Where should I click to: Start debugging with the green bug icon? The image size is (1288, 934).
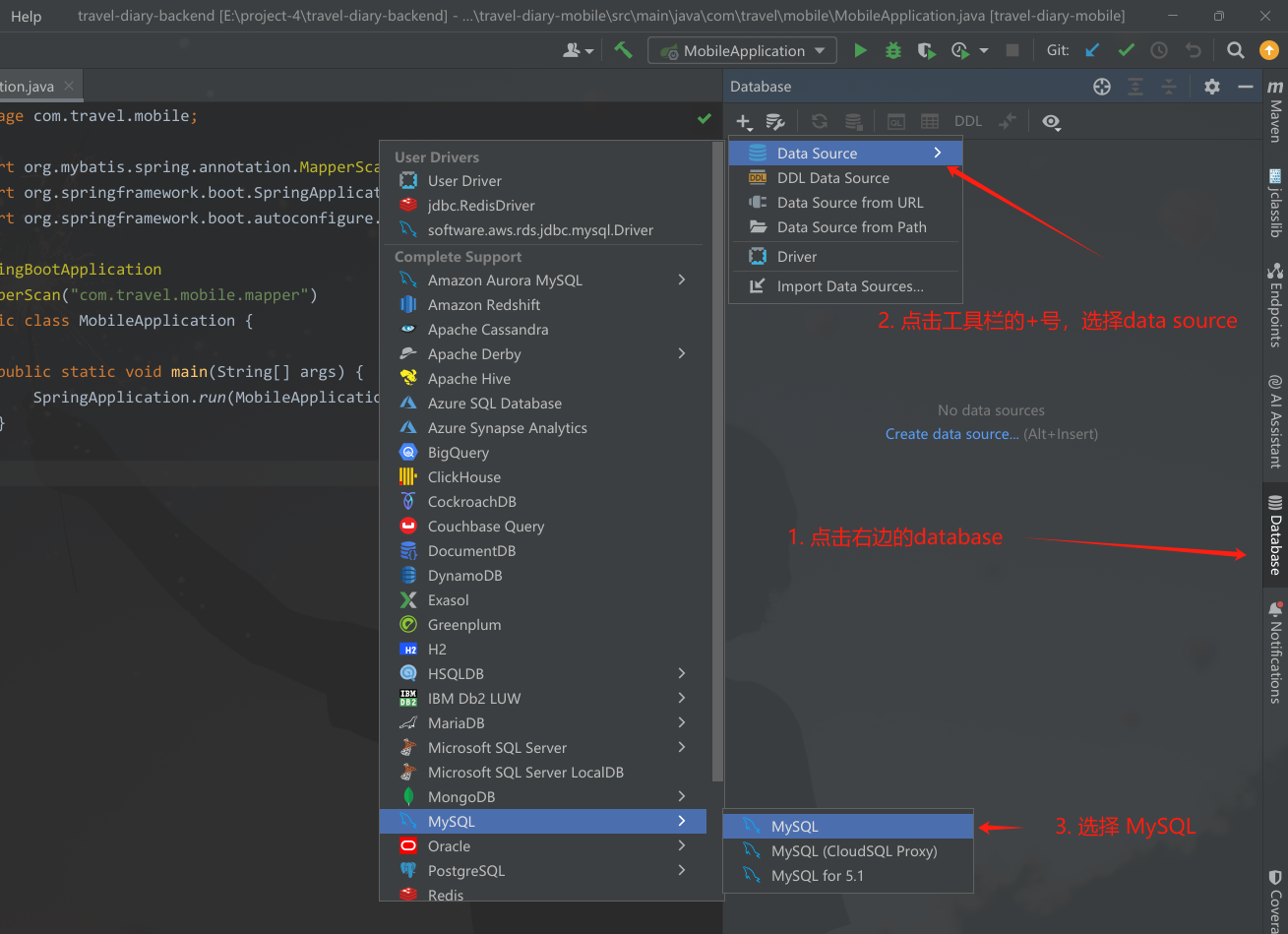tap(893, 50)
